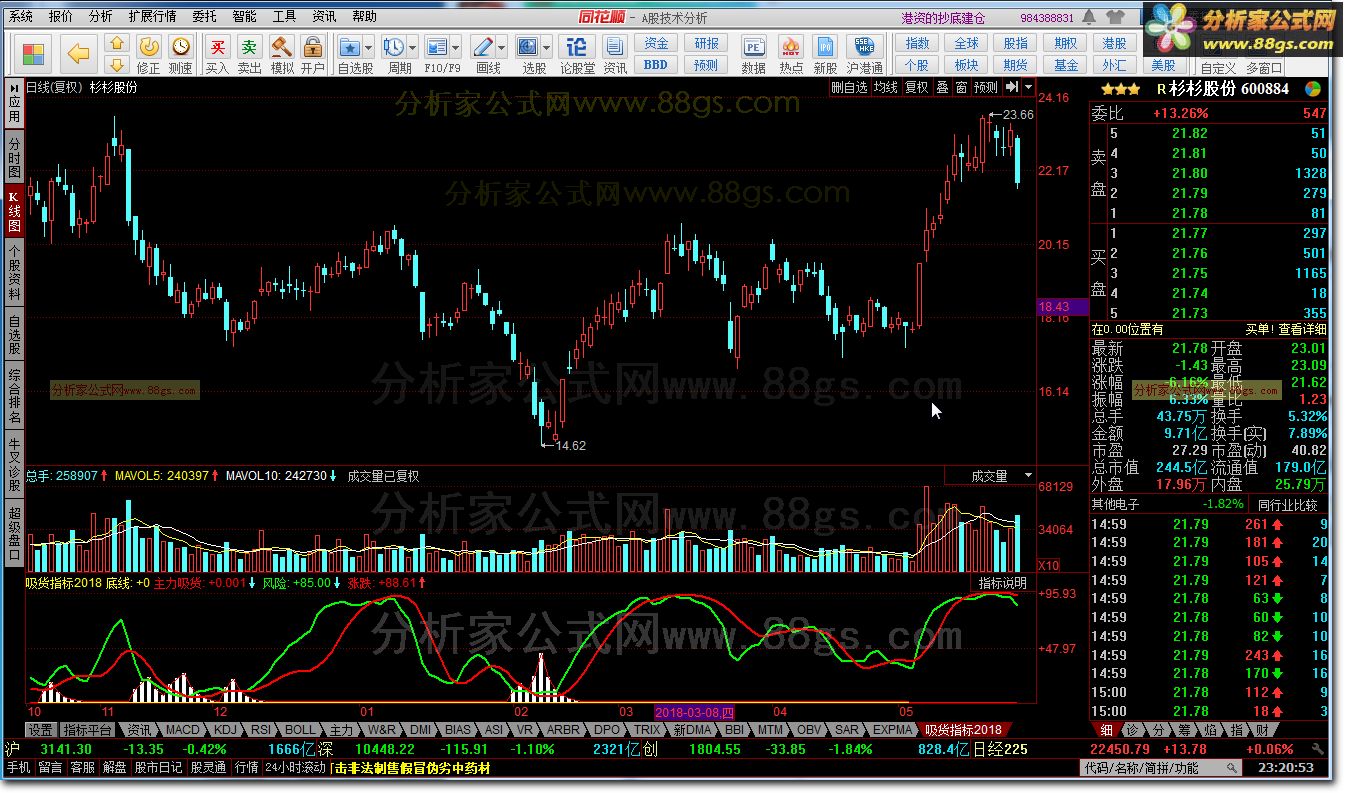Click the 全球 global market button
The height and width of the screenshot is (793, 1345).
[x=967, y=44]
